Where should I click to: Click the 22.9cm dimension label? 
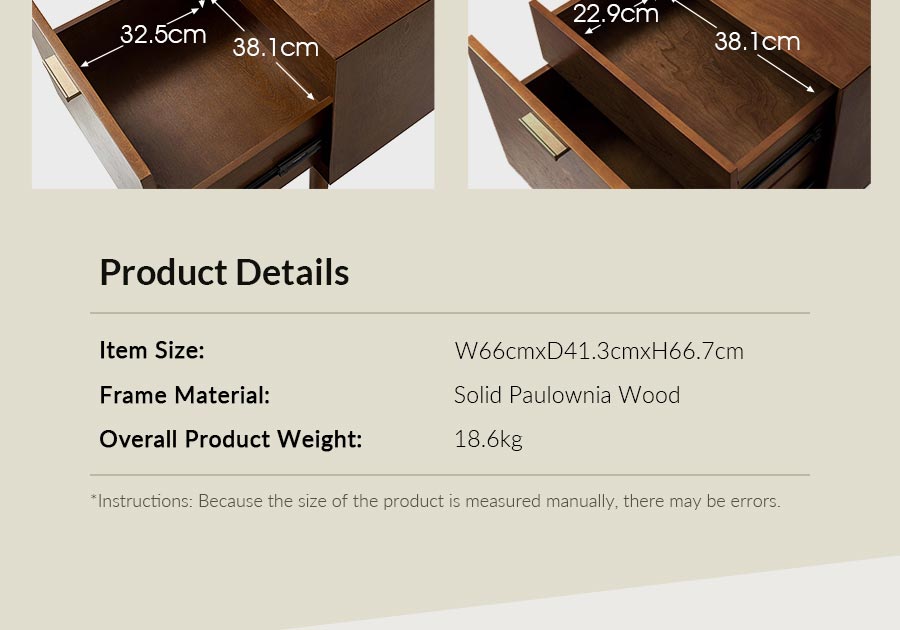(615, 14)
